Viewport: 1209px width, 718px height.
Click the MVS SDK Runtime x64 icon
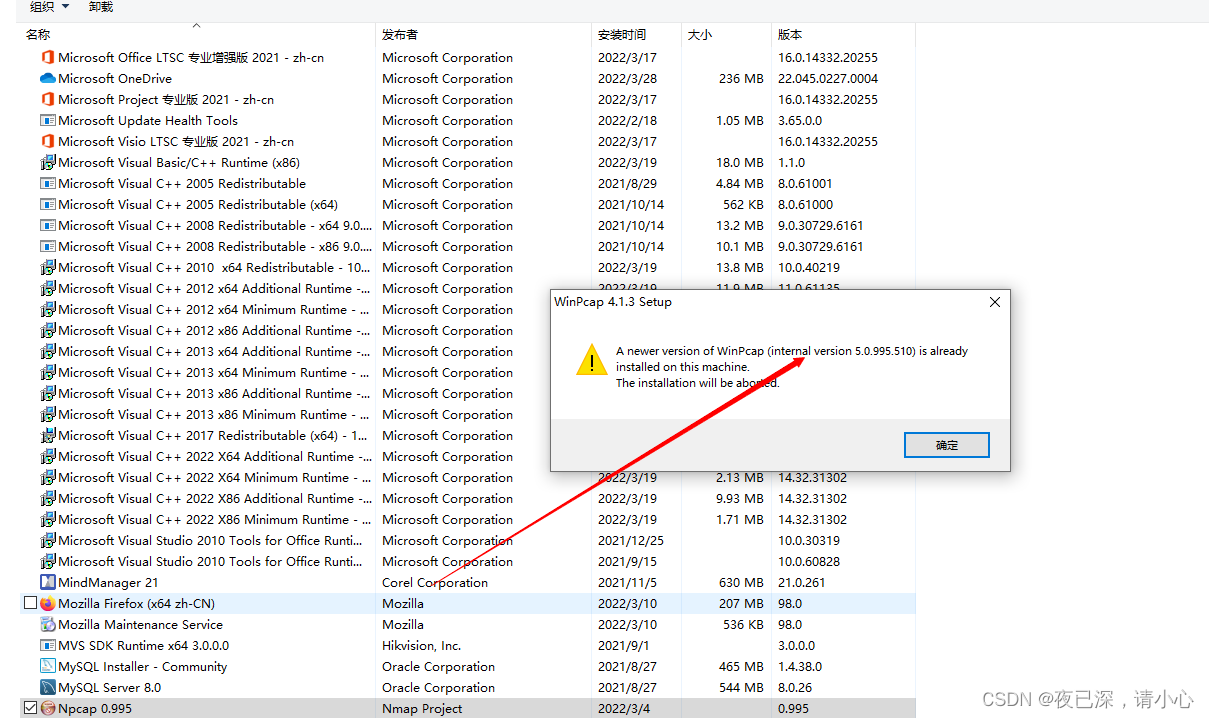pyautogui.click(x=48, y=645)
